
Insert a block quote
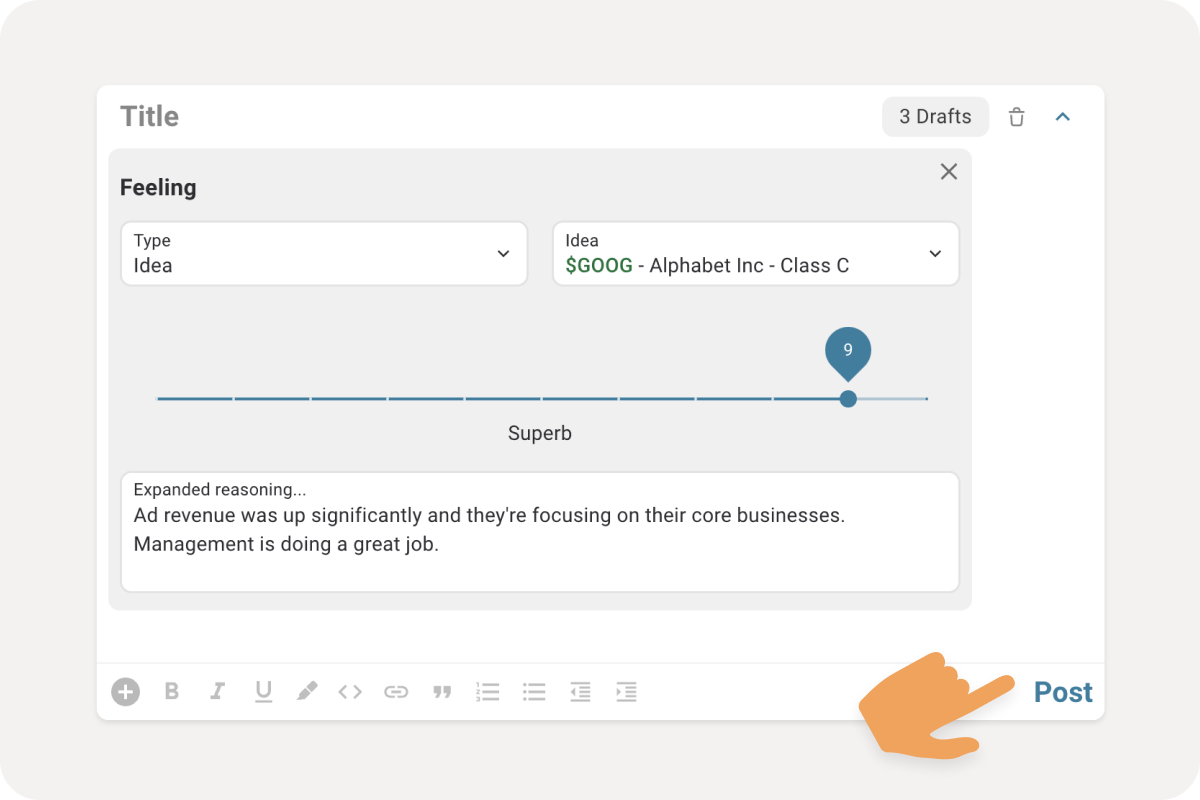click(x=441, y=692)
